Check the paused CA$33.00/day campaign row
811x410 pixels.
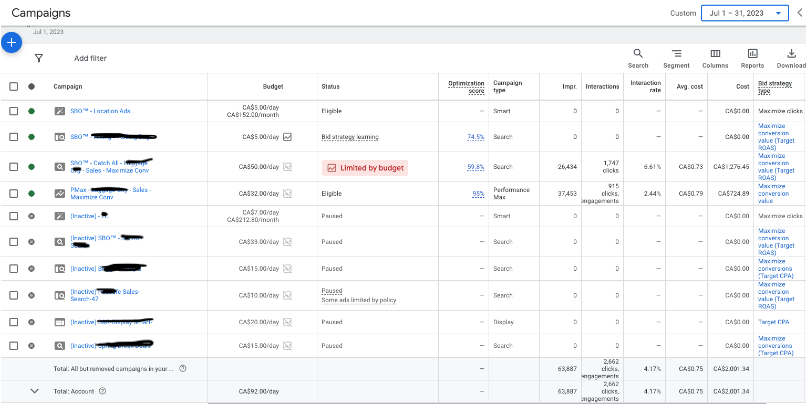(13, 241)
